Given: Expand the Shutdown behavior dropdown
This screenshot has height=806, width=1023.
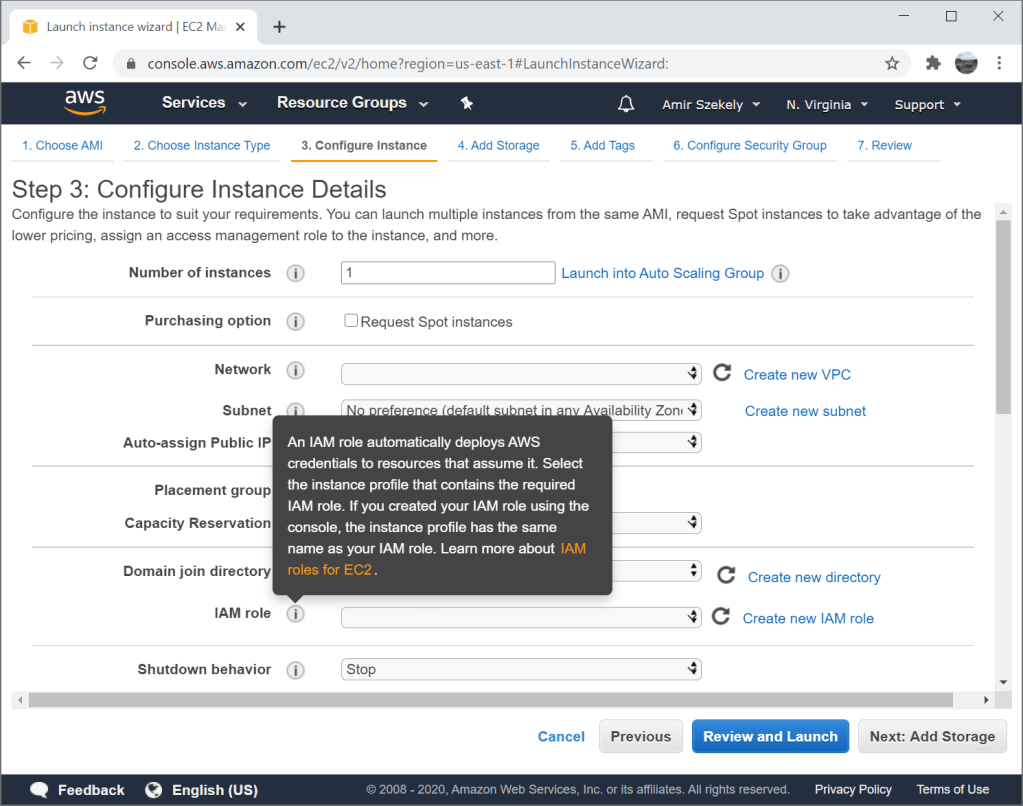Looking at the screenshot, I should coord(520,669).
